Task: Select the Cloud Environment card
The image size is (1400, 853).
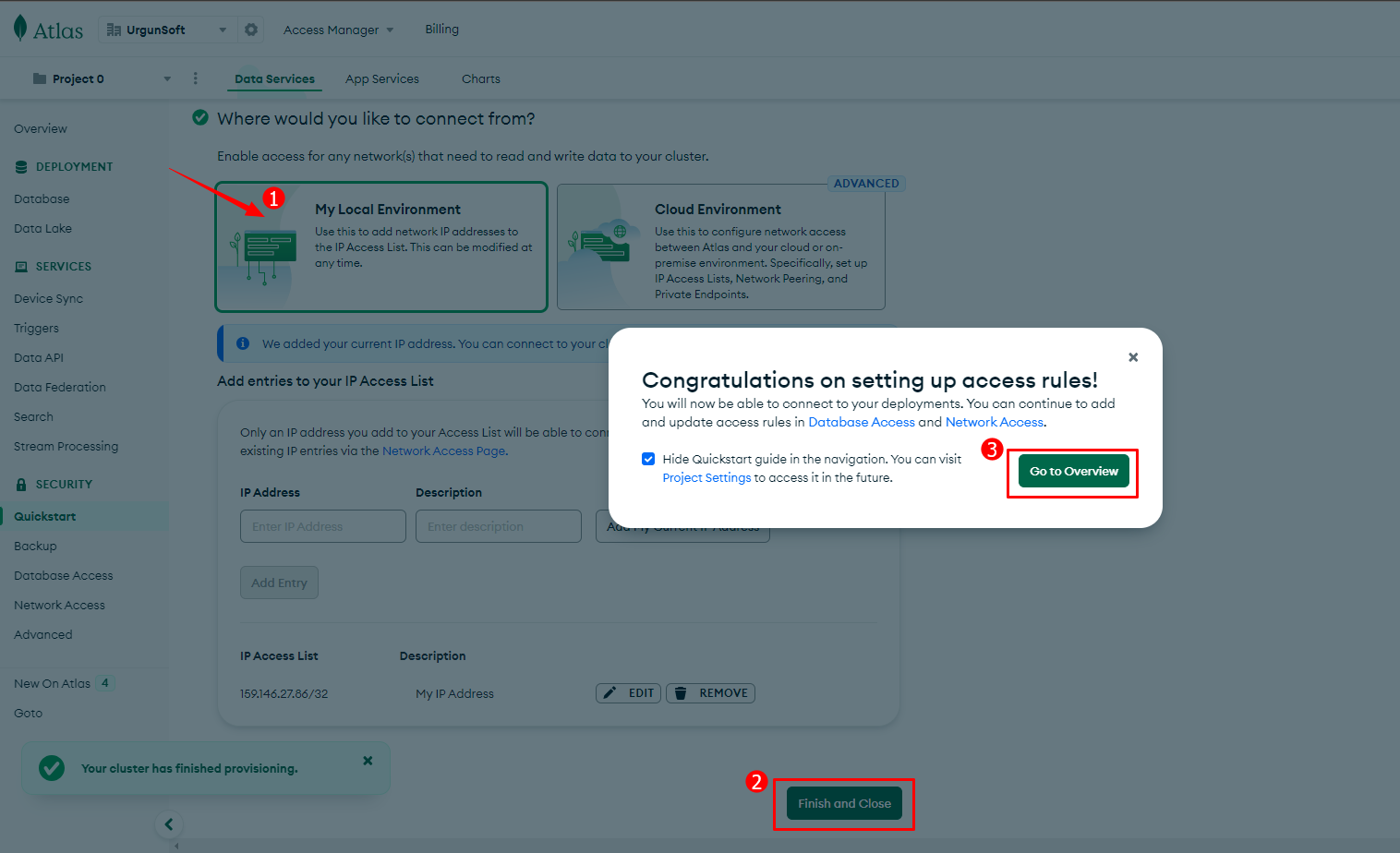Action: 721,246
